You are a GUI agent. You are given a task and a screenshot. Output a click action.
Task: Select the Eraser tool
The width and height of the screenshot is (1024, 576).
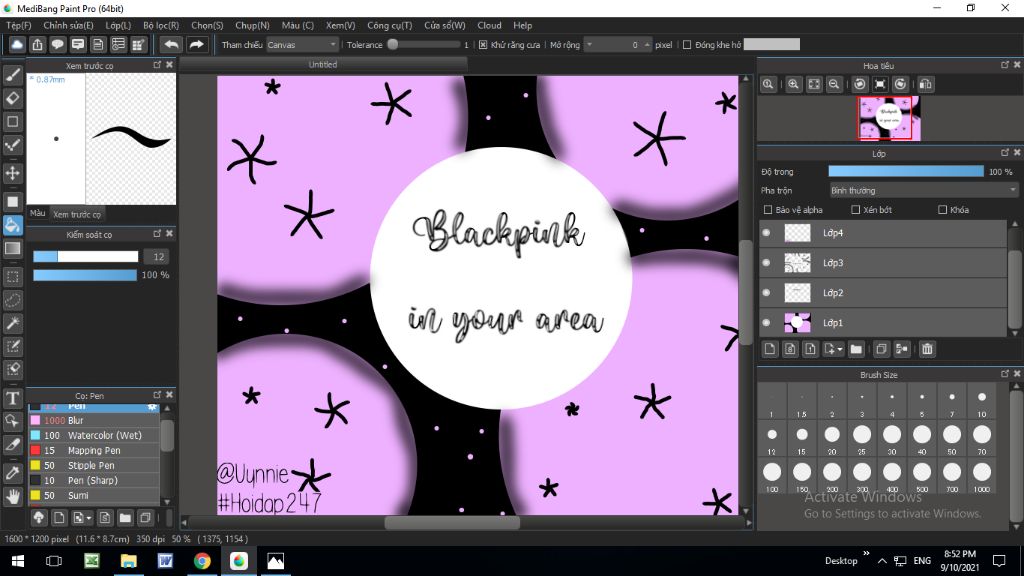point(12,98)
